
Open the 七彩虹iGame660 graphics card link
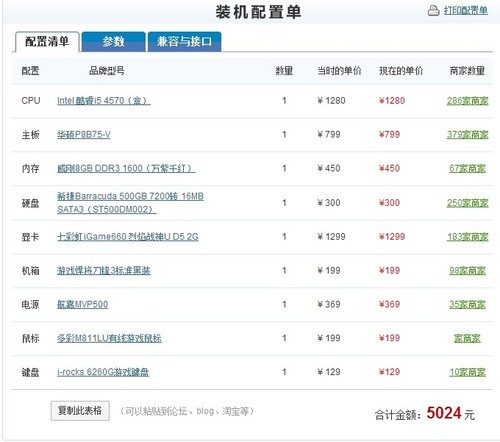128,237
